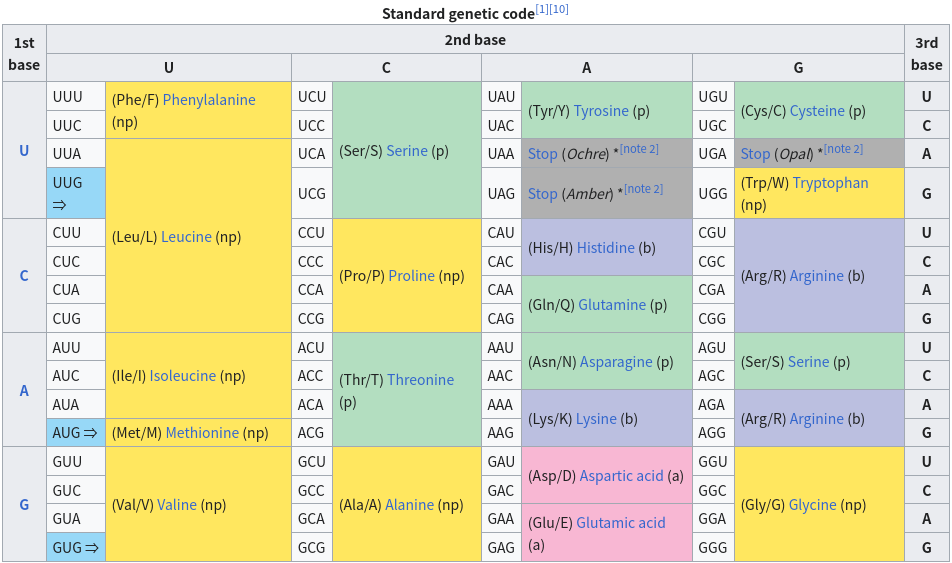Click the Stop link beside Opal

(755, 154)
